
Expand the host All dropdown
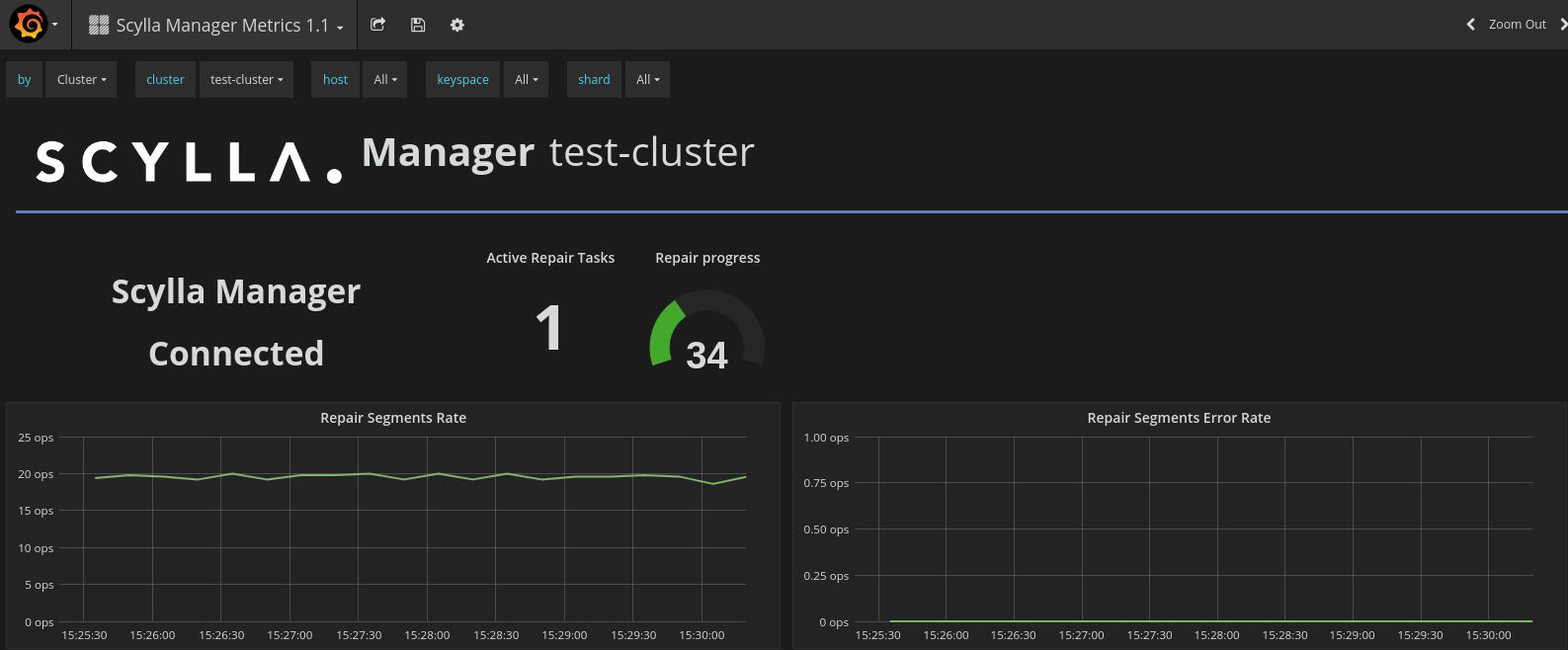pyautogui.click(x=385, y=80)
